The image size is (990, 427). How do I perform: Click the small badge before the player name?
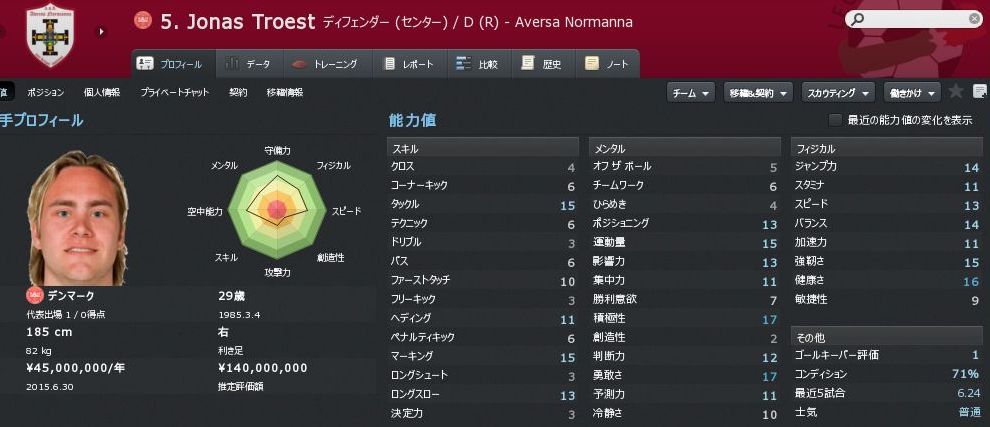142,22
